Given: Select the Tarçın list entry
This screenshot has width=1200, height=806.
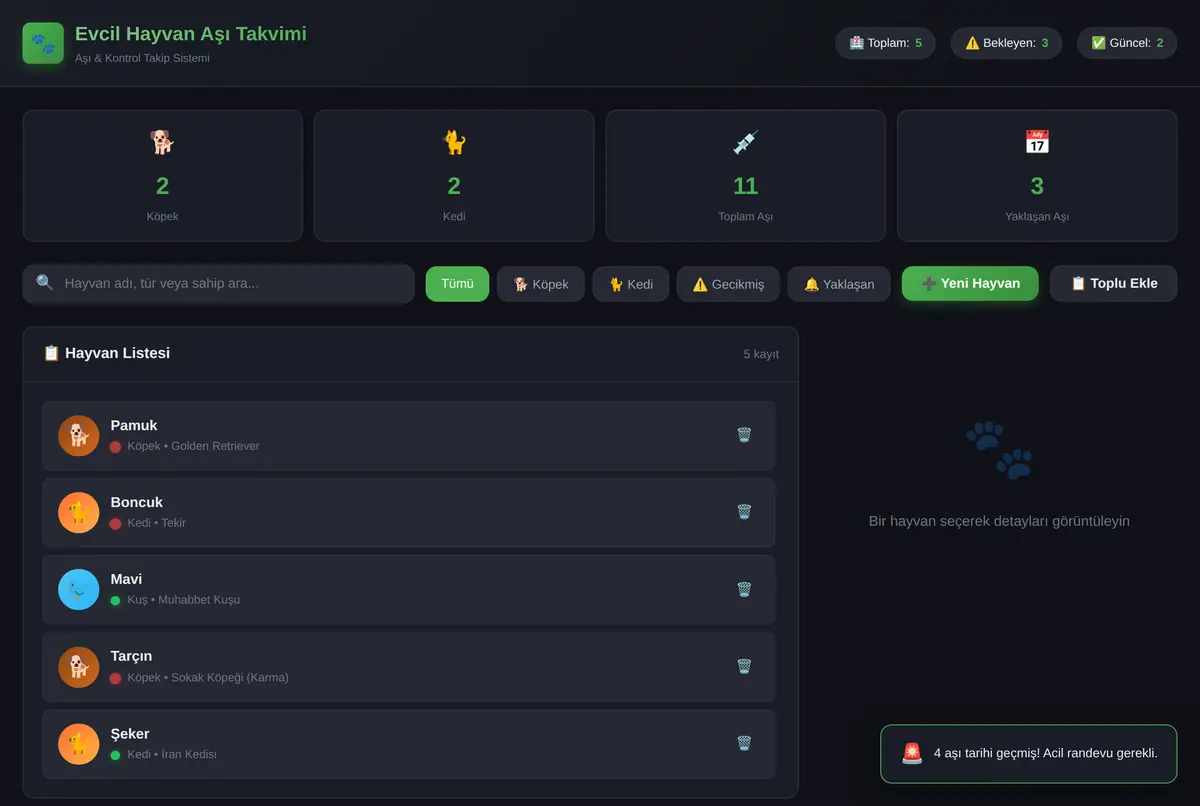Looking at the screenshot, I should [408, 667].
